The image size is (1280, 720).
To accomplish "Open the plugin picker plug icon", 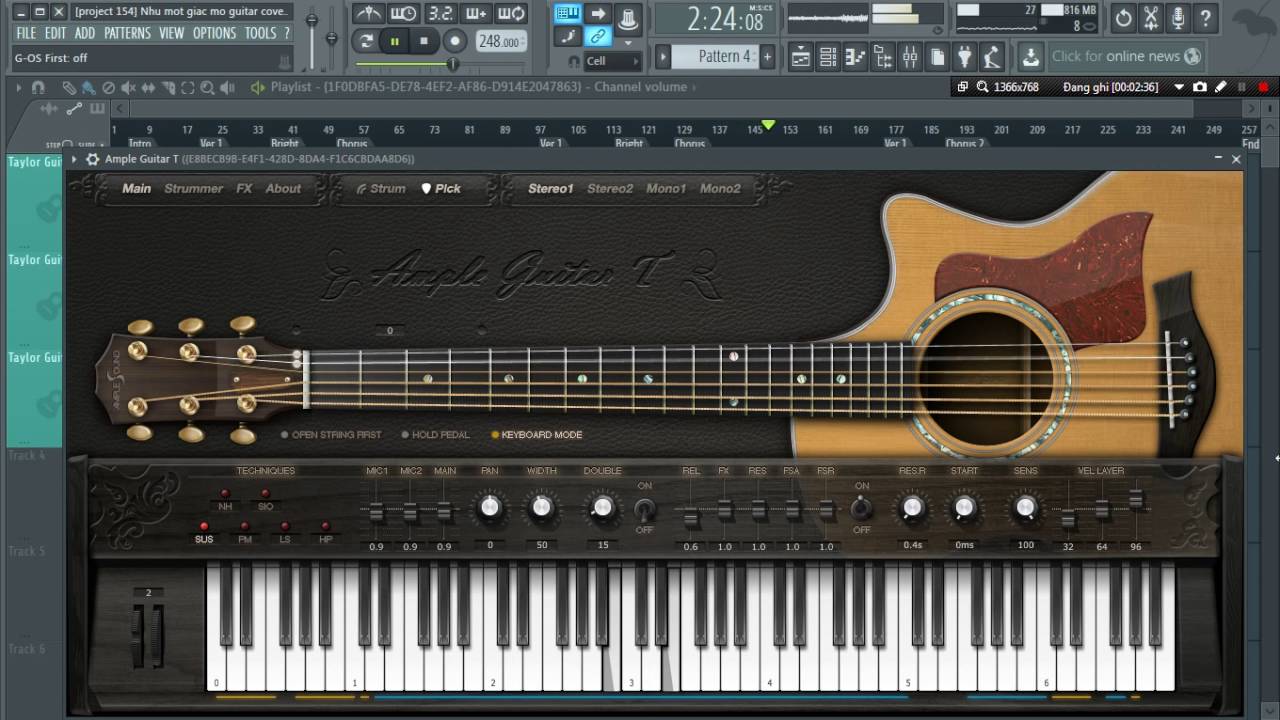I will coord(964,57).
